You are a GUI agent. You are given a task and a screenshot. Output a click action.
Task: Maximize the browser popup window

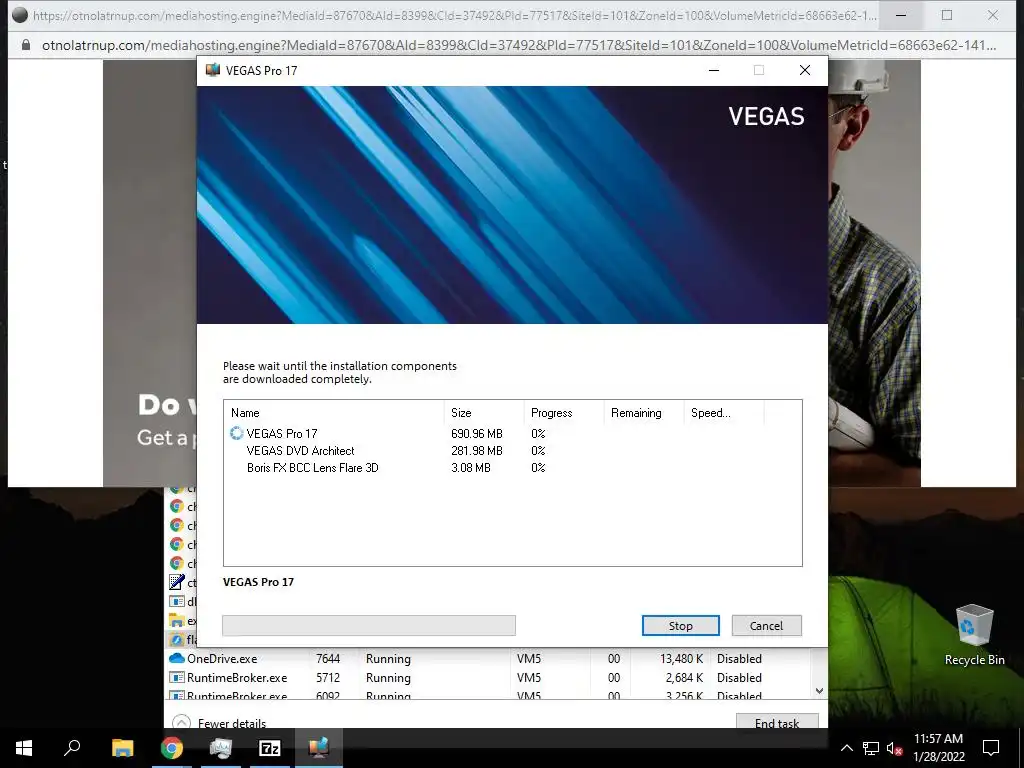tap(947, 15)
